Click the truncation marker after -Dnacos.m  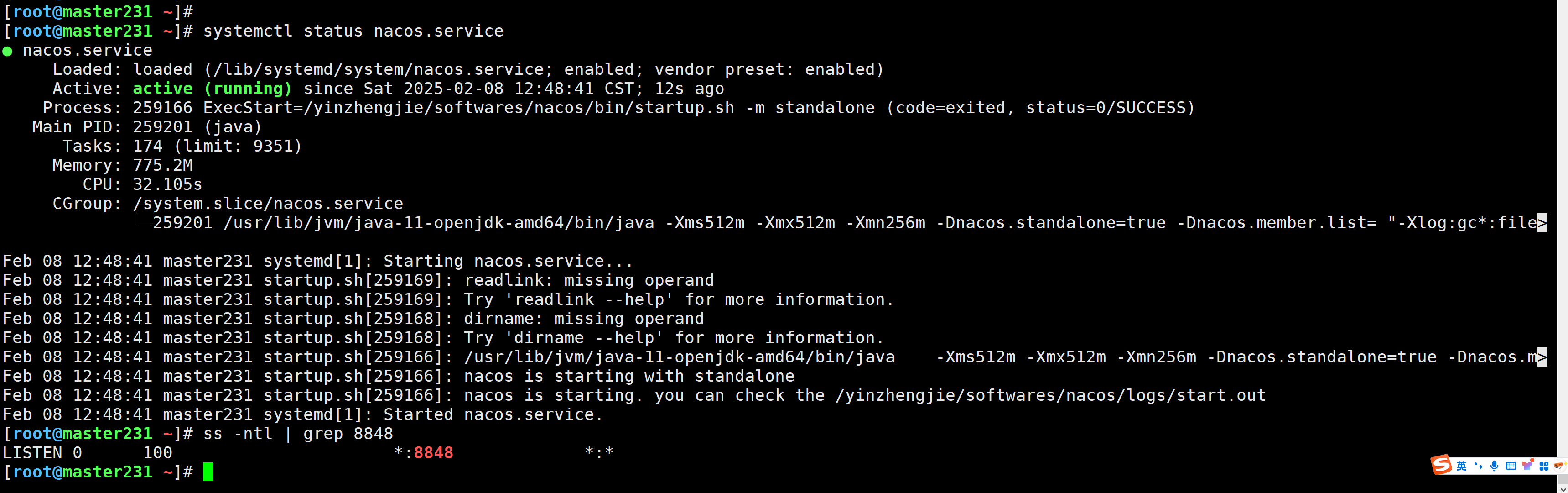[1542, 357]
